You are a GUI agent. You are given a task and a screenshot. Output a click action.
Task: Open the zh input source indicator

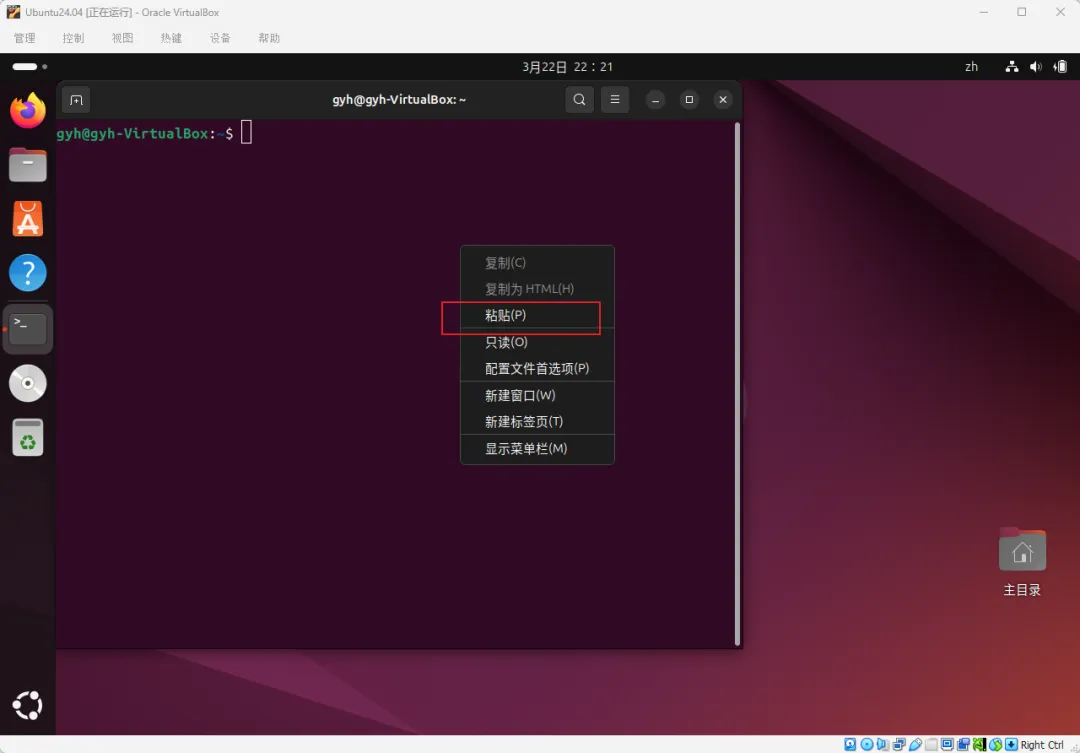(971, 67)
